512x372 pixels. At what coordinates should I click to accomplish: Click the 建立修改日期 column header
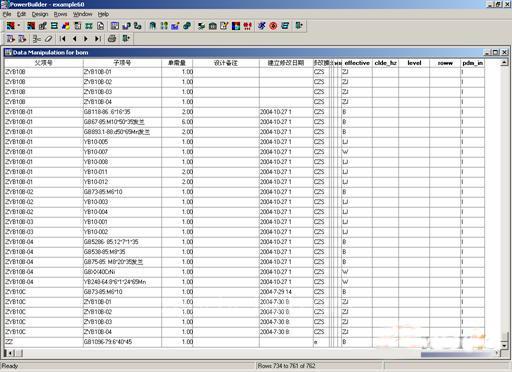pos(286,63)
